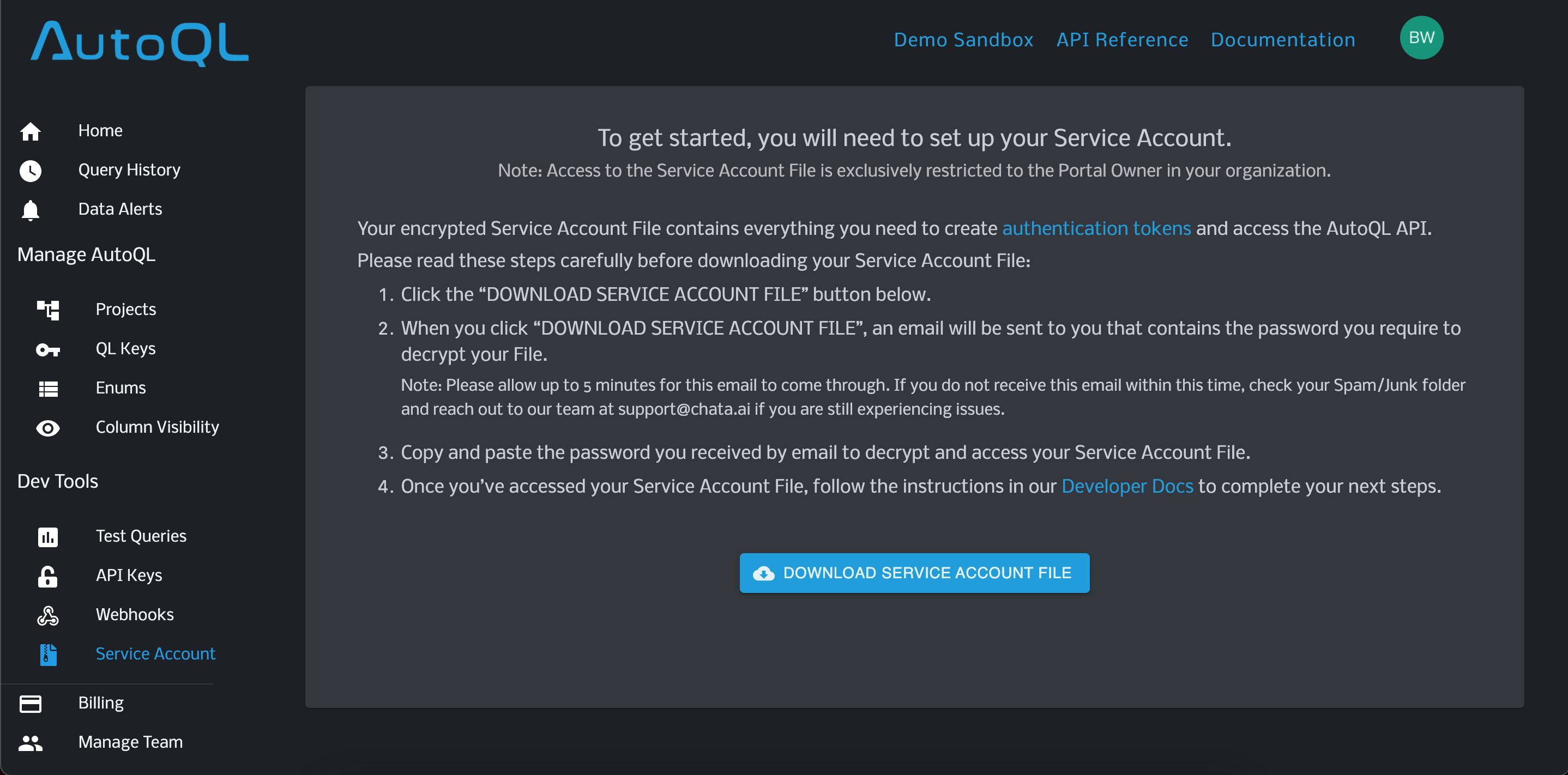Click the Webhooks icon
The height and width of the screenshot is (775, 1568).
coord(48,615)
